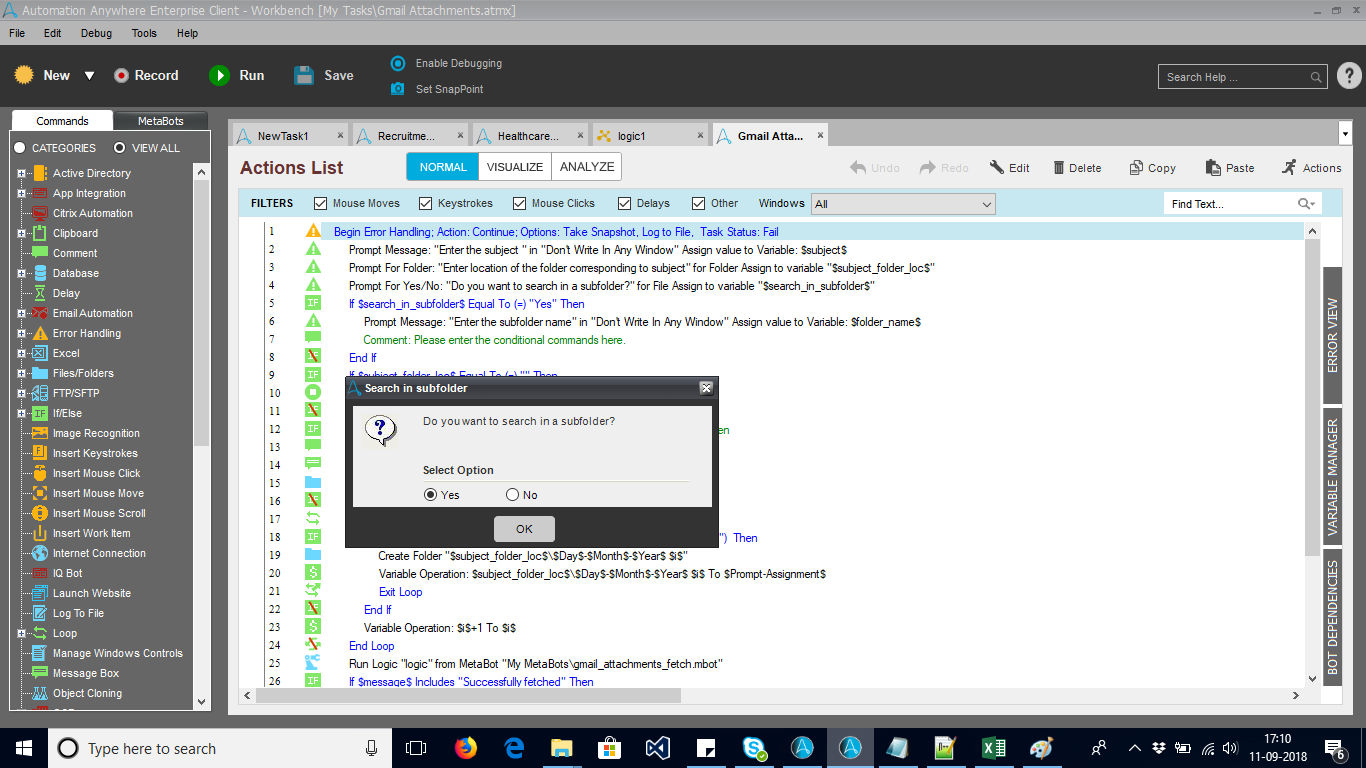Select the VIEW ALL radio button
This screenshot has width=1366, height=768.
click(120, 148)
